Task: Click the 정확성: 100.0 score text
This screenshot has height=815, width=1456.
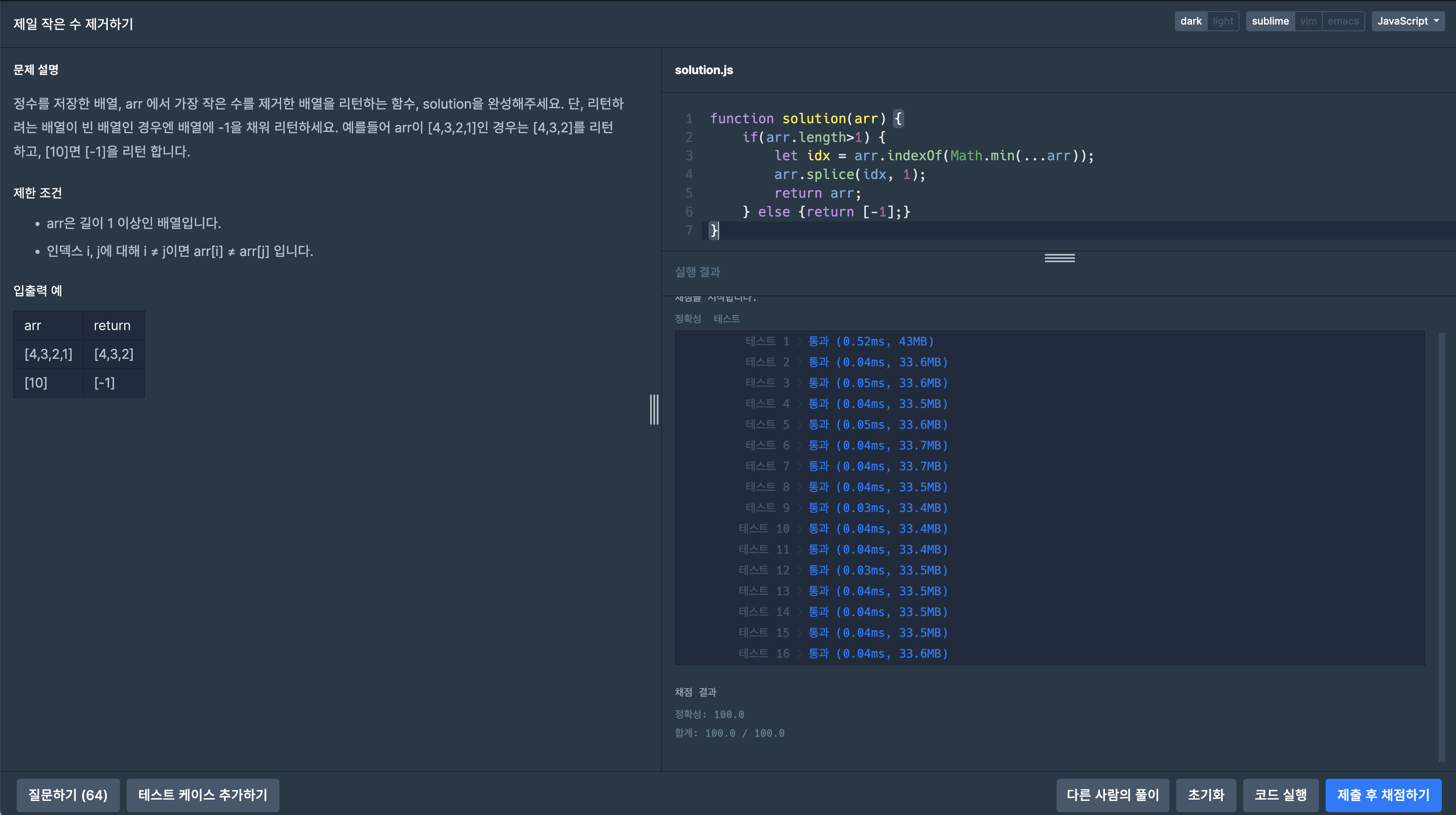Action: [709, 714]
